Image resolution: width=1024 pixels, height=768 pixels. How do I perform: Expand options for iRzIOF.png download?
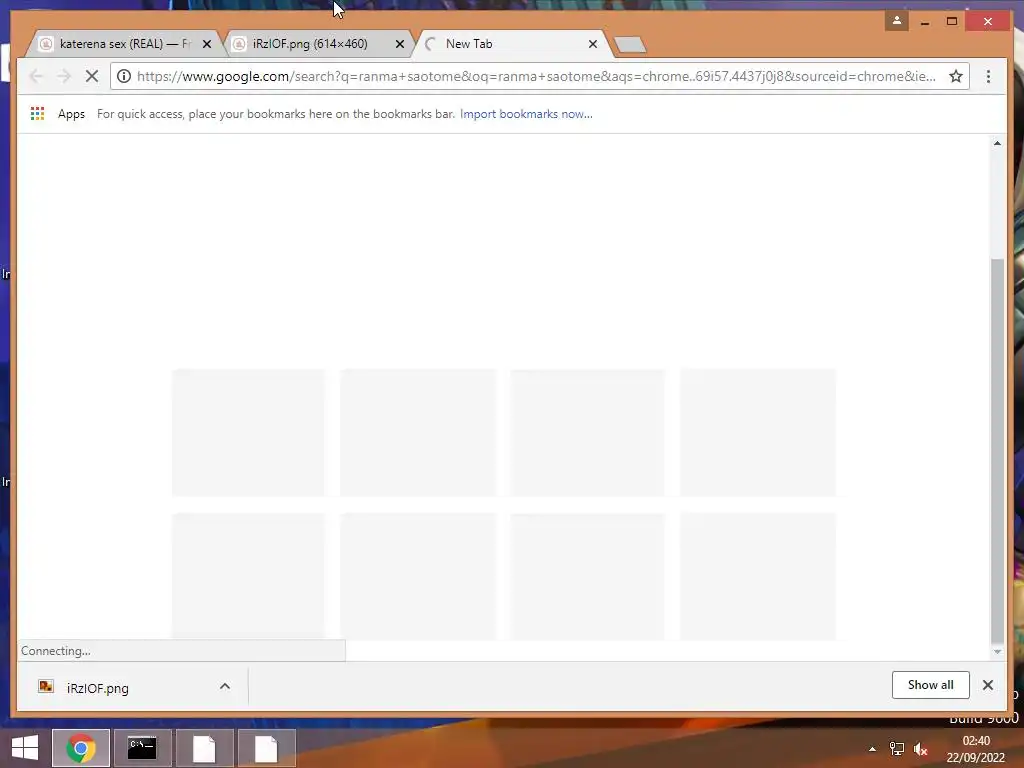coord(225,686)
